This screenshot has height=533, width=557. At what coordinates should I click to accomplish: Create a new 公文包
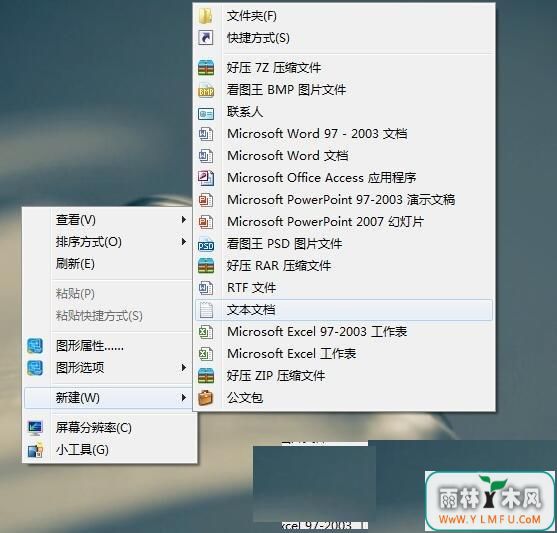point(344,398)
